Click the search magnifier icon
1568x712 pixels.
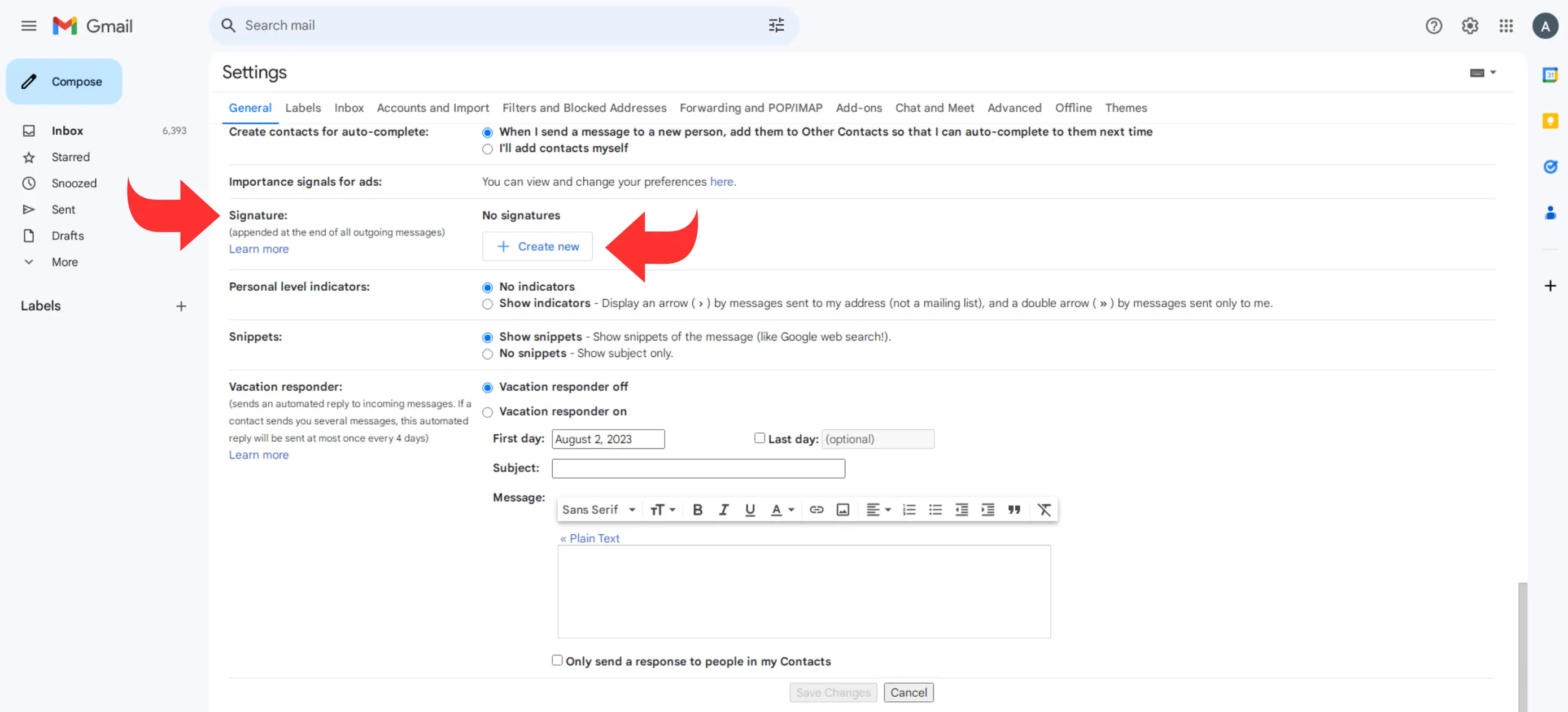coord(228,25)
